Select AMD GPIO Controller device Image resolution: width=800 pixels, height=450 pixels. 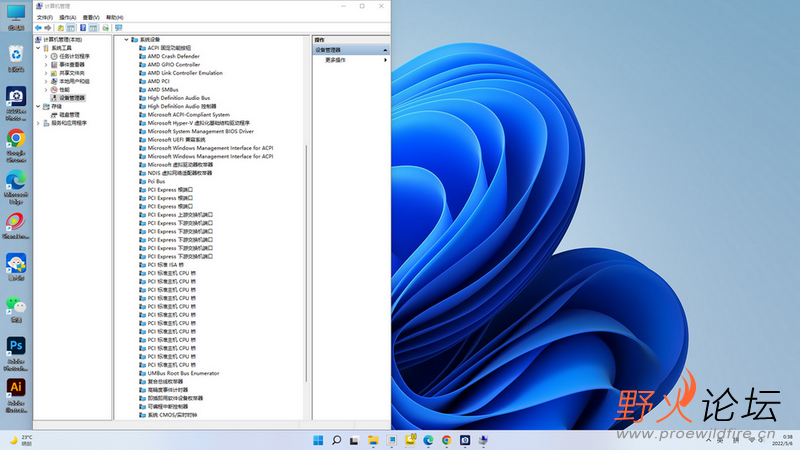click(x=173, y=65)
